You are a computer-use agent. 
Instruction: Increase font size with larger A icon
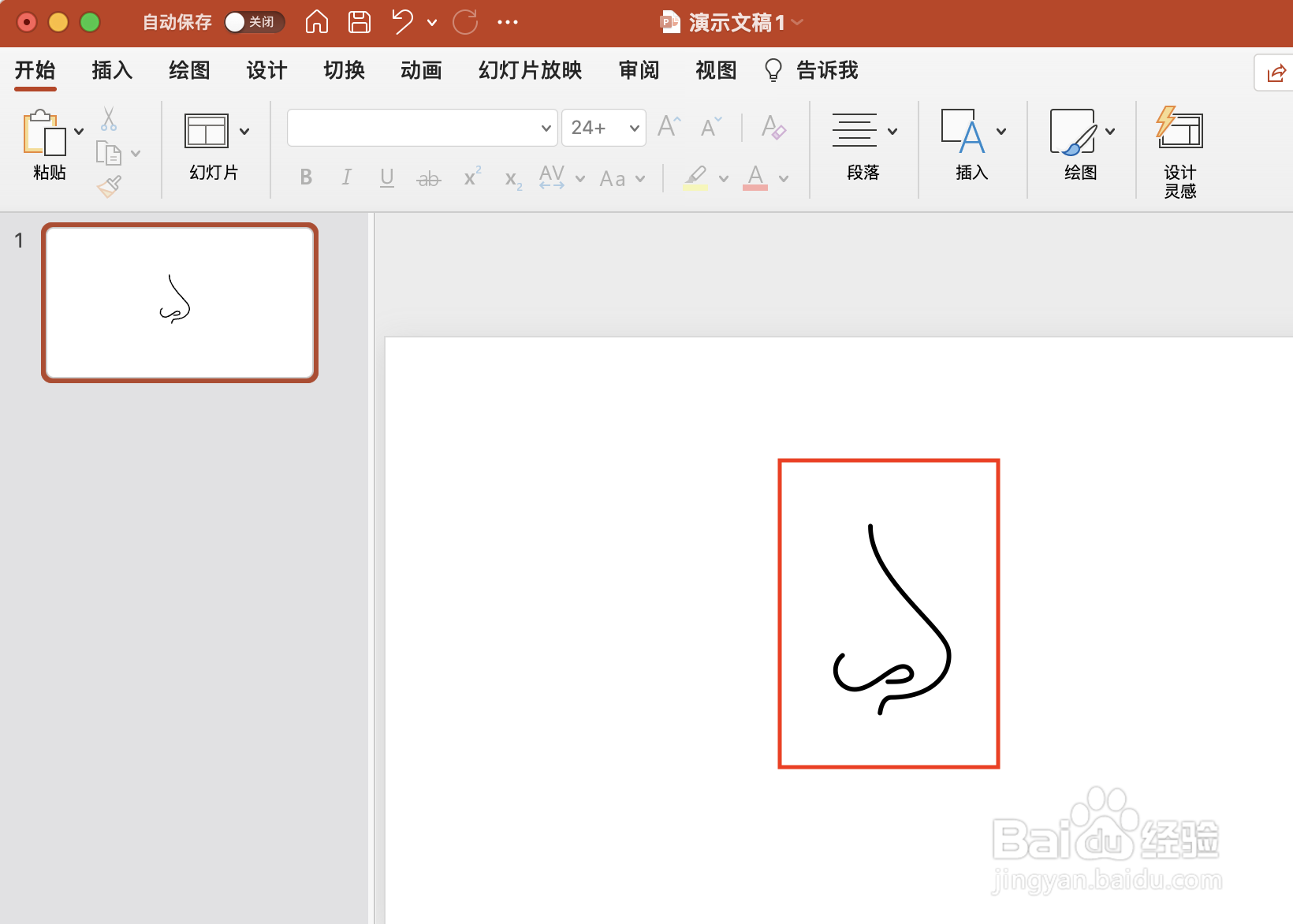669,126
